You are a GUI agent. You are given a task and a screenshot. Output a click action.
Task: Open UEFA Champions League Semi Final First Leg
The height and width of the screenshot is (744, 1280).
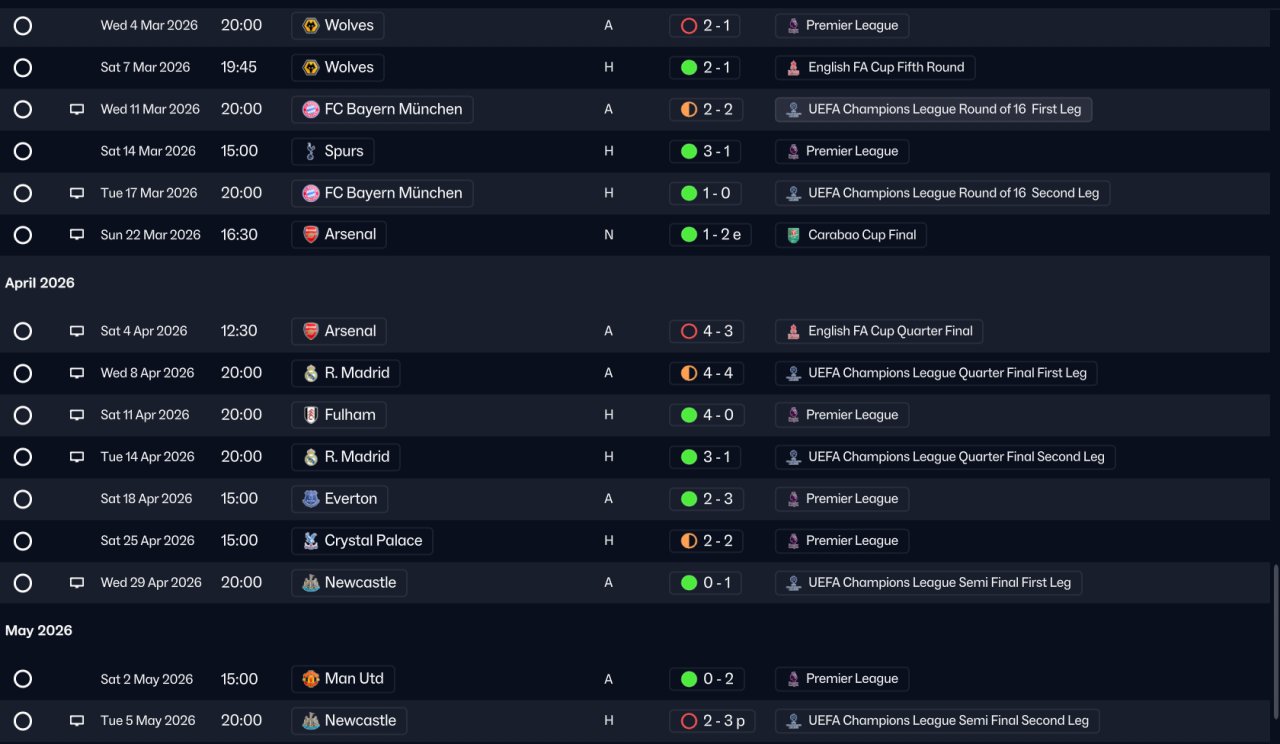[928, 583]
